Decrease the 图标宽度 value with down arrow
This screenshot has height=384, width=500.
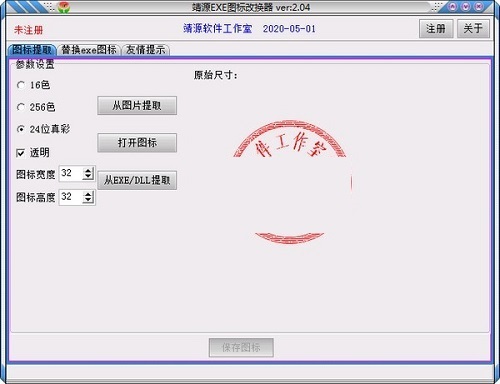click(x=88, y=176)
